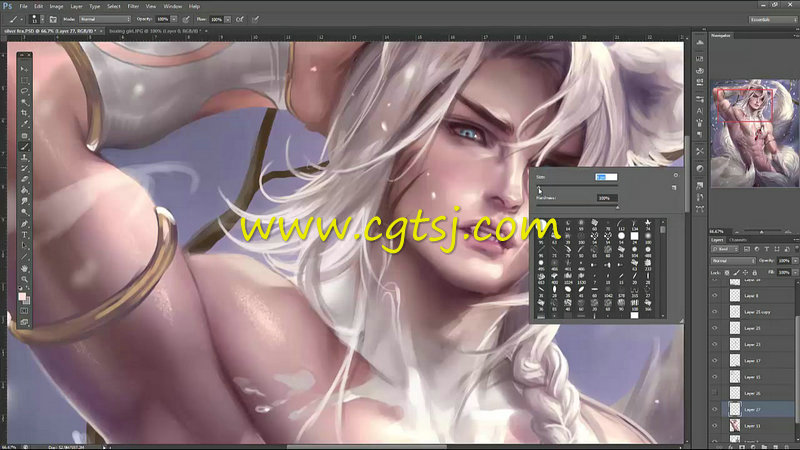Open layer Opacity dropdown arrow
The width and height of the screenshot is (800, 450).
795,261
